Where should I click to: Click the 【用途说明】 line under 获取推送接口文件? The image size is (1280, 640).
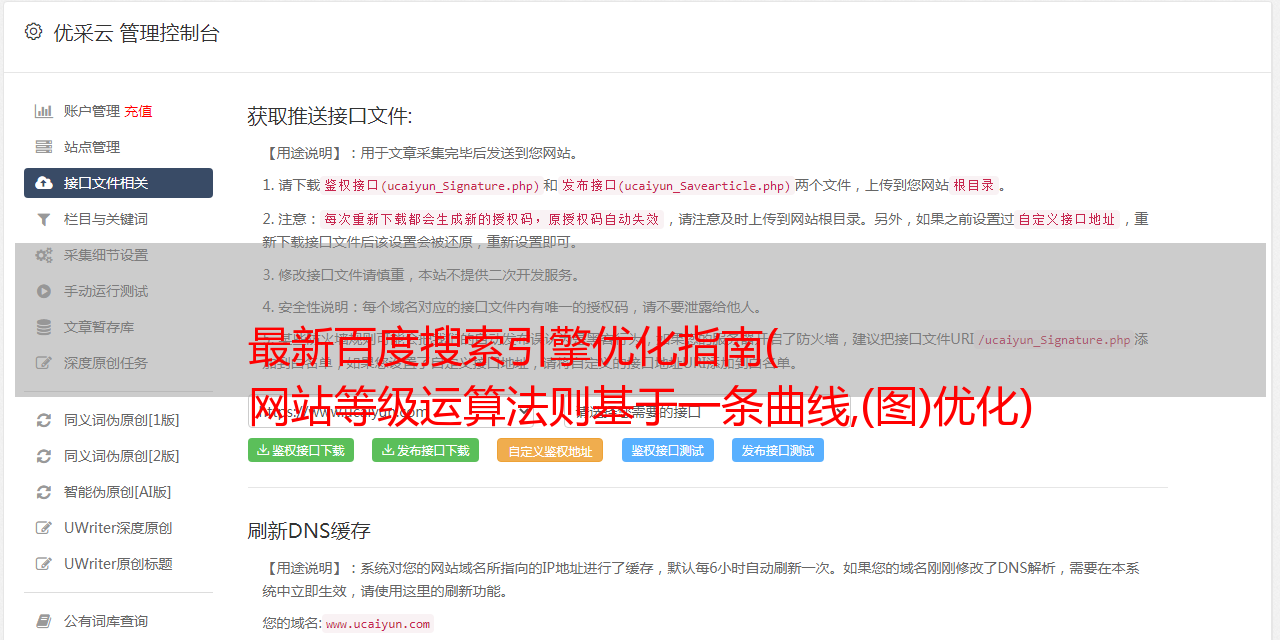click(x=420, y=153)
